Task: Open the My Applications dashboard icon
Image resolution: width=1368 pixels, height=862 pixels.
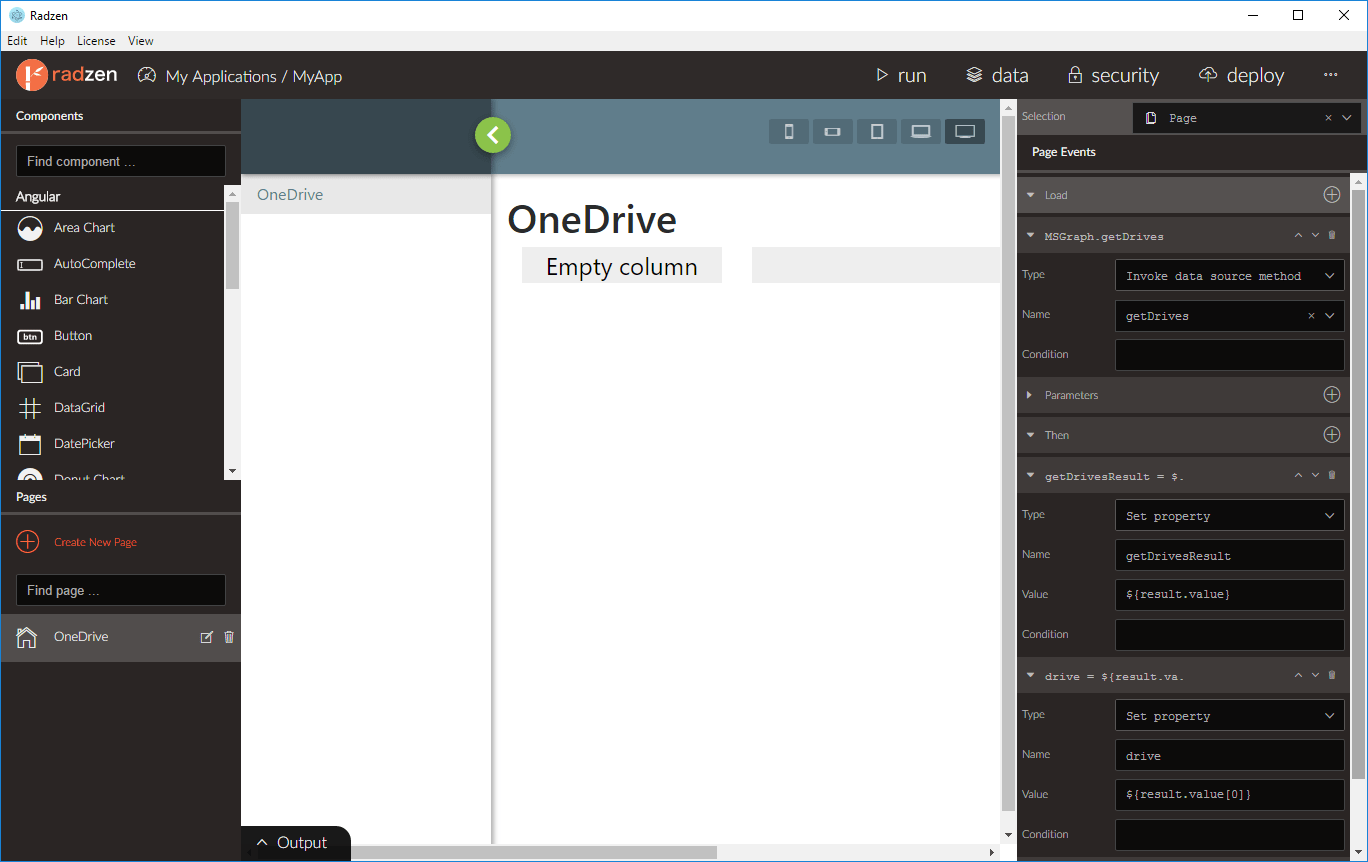Action: (147, 75)
